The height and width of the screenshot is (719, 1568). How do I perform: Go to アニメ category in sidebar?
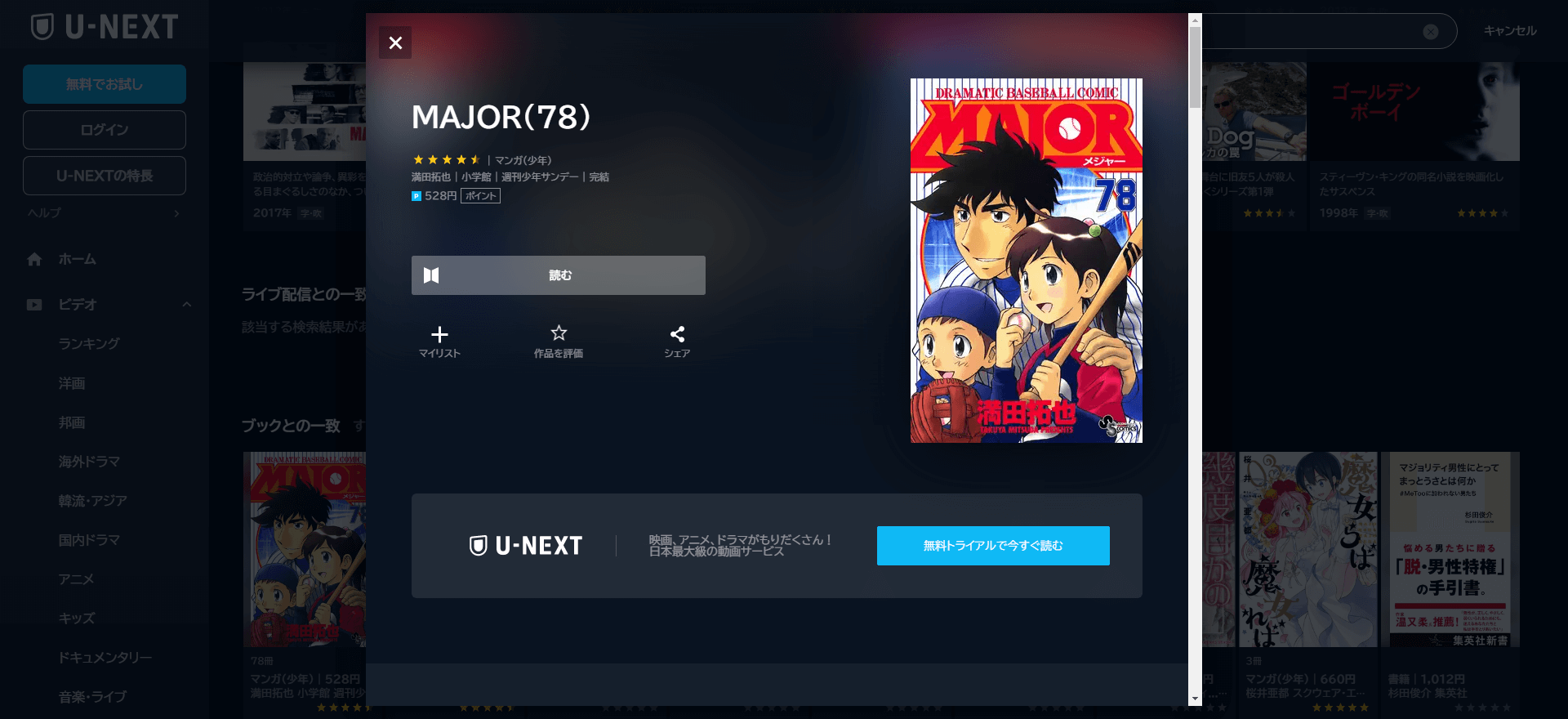[x=76, y=579]
